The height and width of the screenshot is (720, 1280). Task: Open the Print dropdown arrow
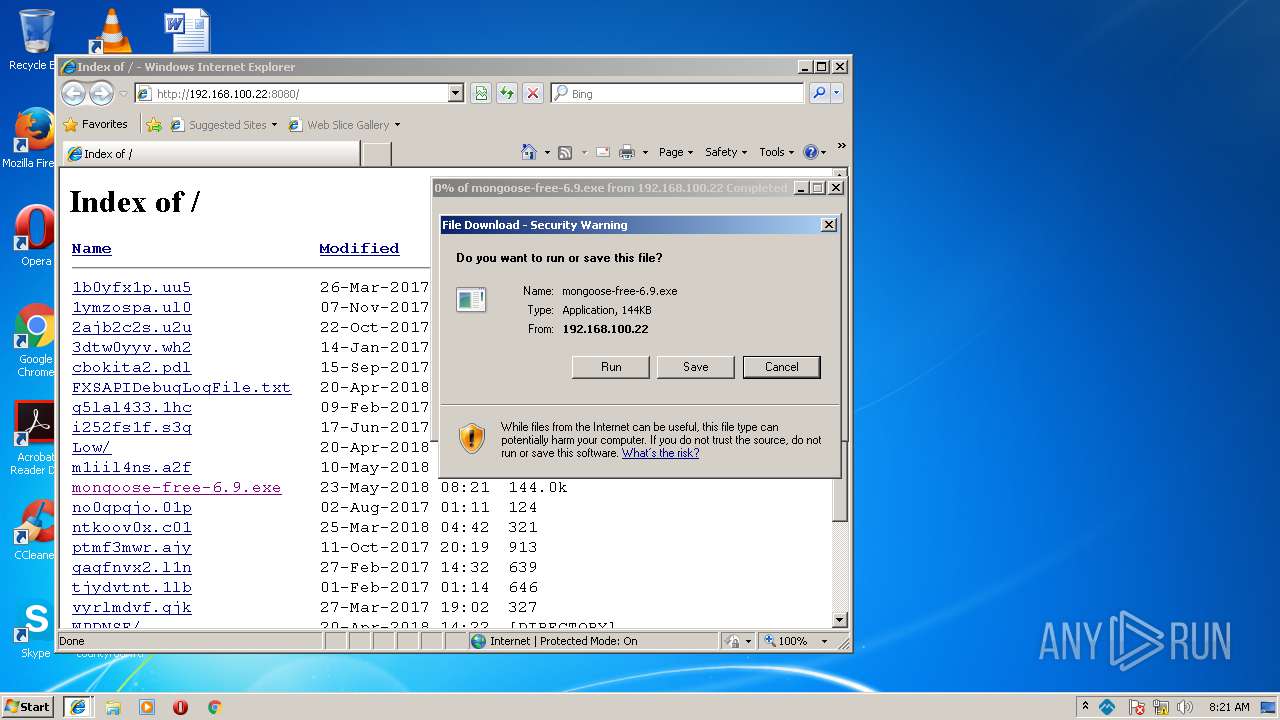[645, 153]
